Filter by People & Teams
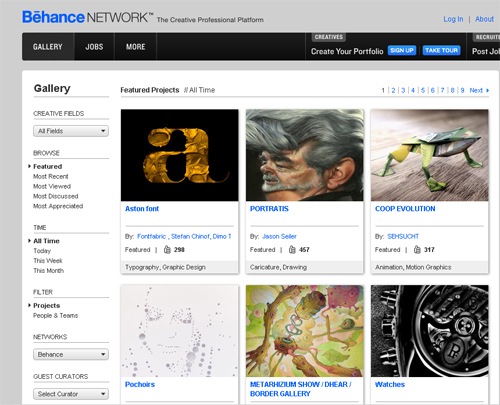 [56, 315]
